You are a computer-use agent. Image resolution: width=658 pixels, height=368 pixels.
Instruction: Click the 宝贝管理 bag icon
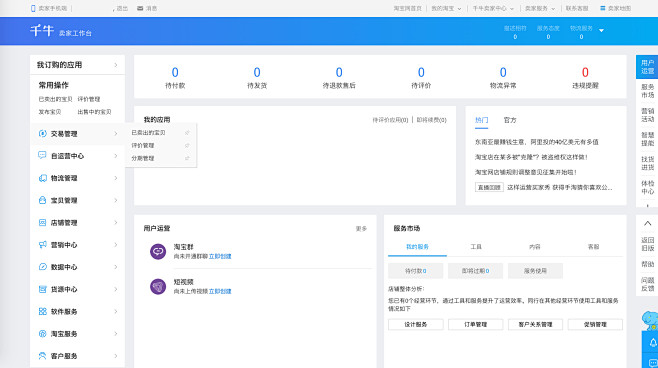[x=42, y=200]
